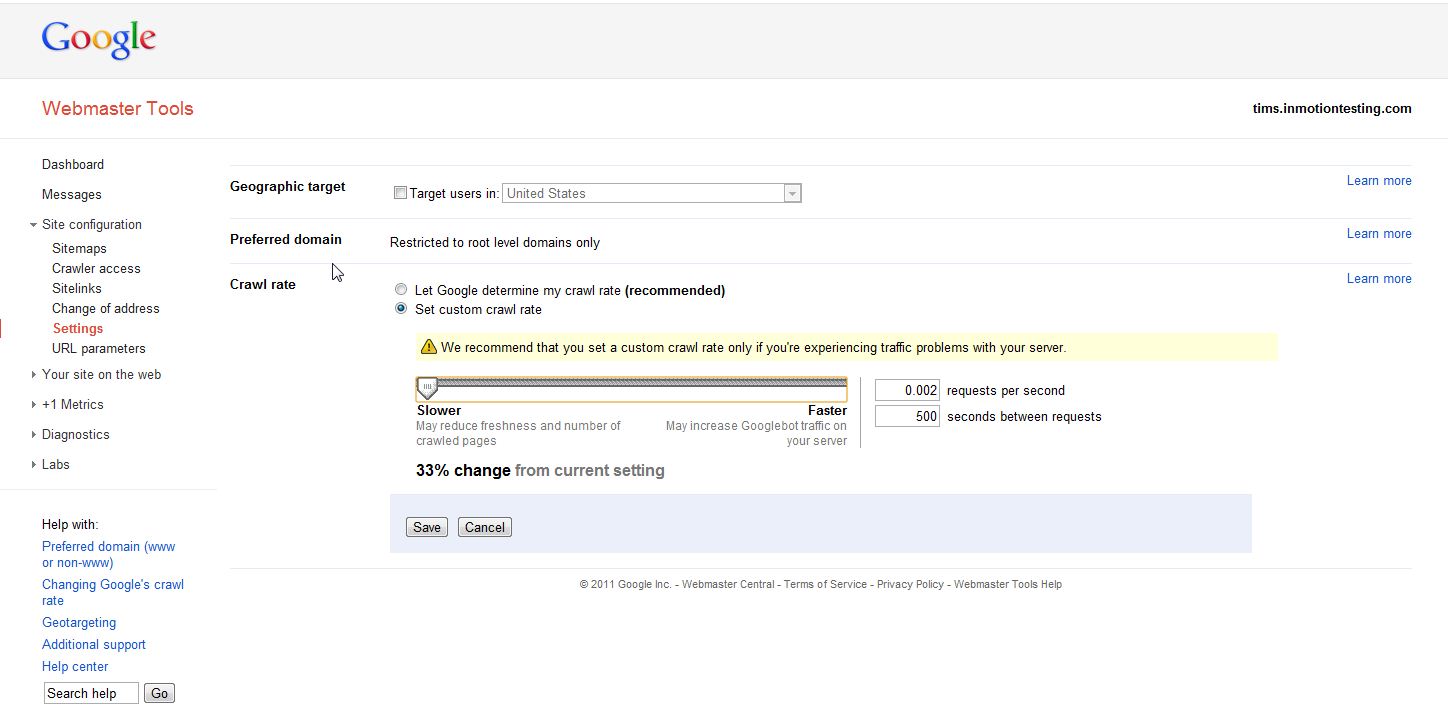This screenshot has width=1448, height=713.
Task: Open the Help center link
Action: (75, 666)
